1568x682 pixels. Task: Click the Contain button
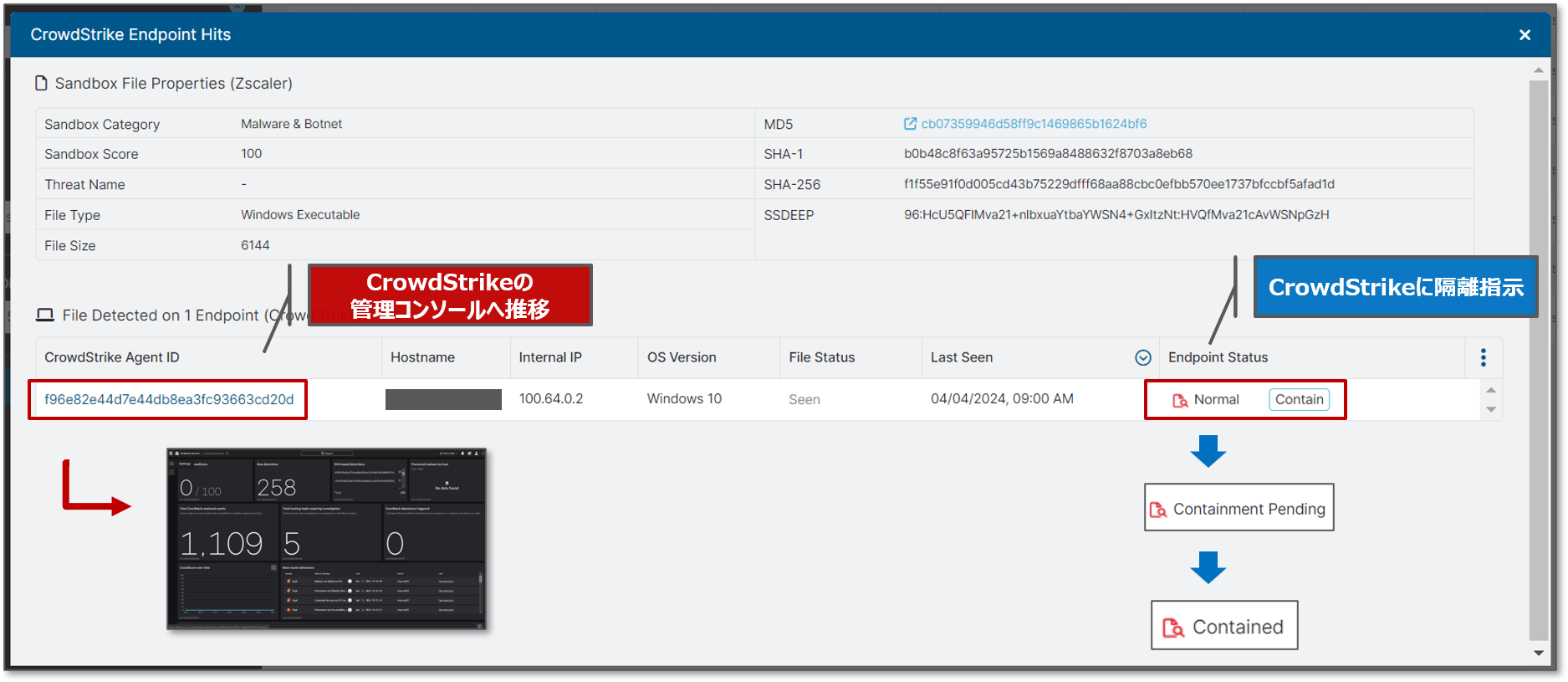(x=1299, y=399)
